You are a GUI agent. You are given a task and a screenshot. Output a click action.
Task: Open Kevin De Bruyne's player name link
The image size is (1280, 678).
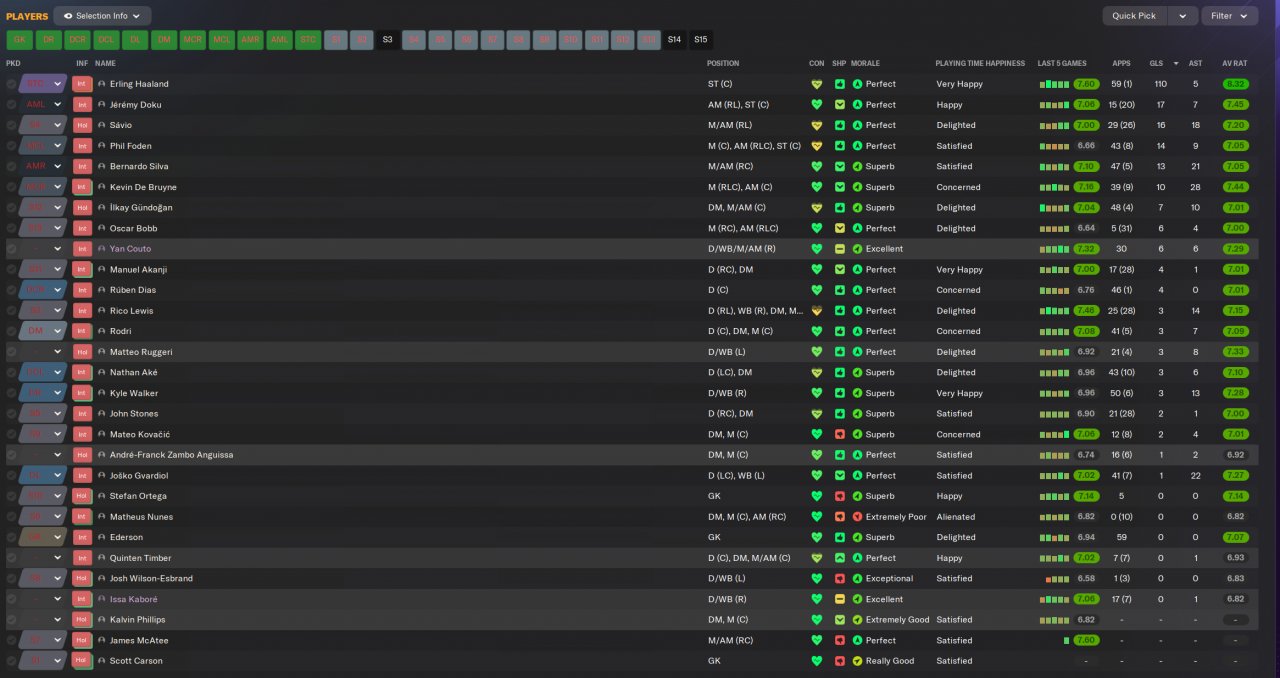tap(143, 187)
